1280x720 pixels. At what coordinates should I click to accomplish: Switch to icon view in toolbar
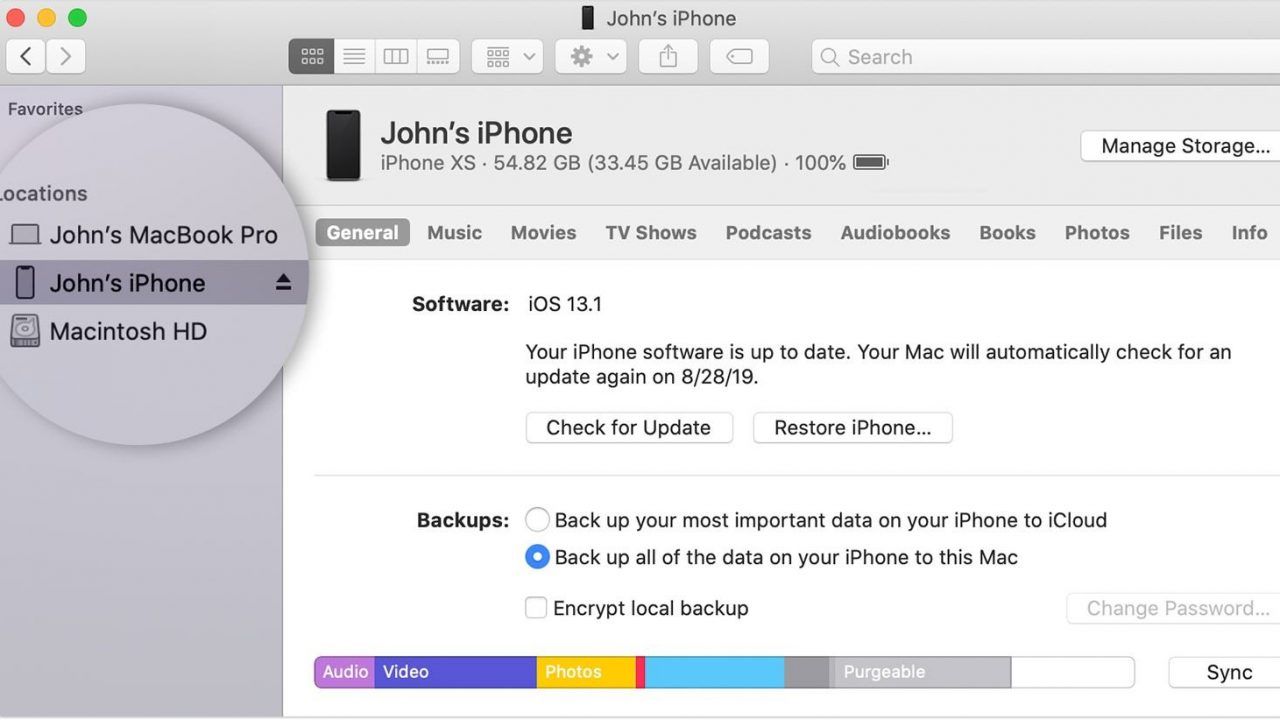(311, 57)
